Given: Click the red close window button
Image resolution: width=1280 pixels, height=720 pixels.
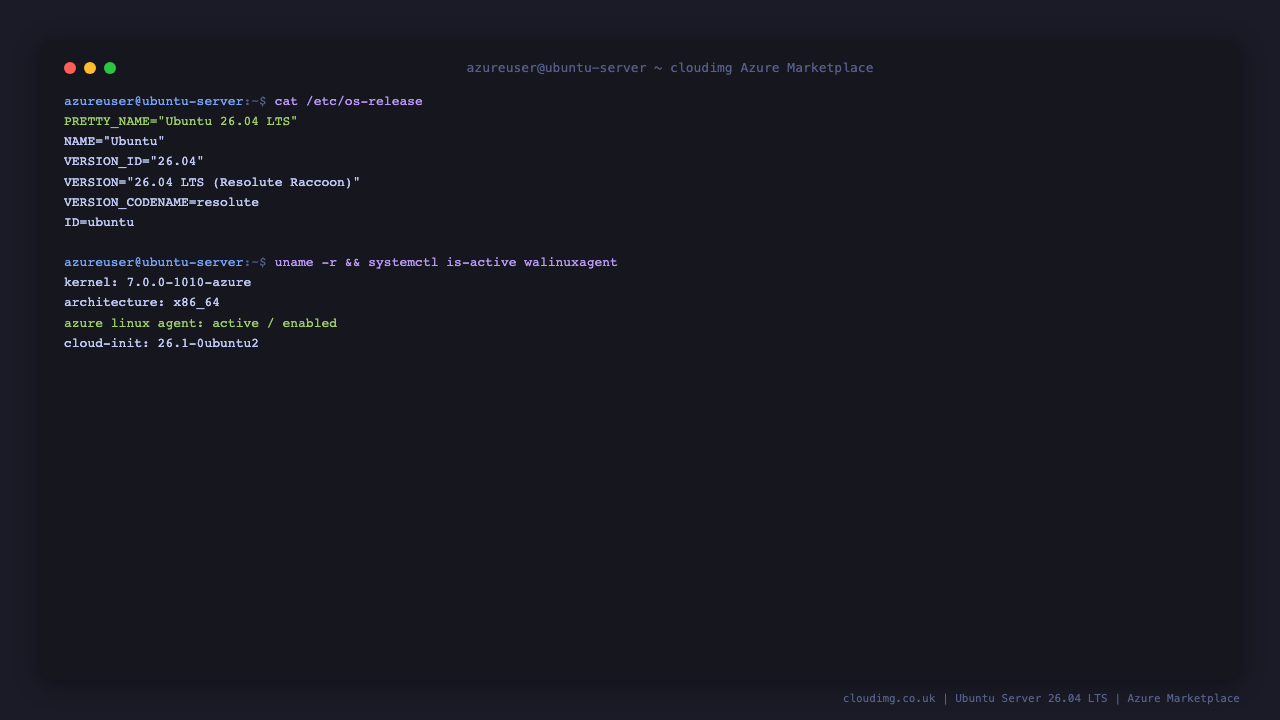Looking at the screenshot, I should [70, 68].
